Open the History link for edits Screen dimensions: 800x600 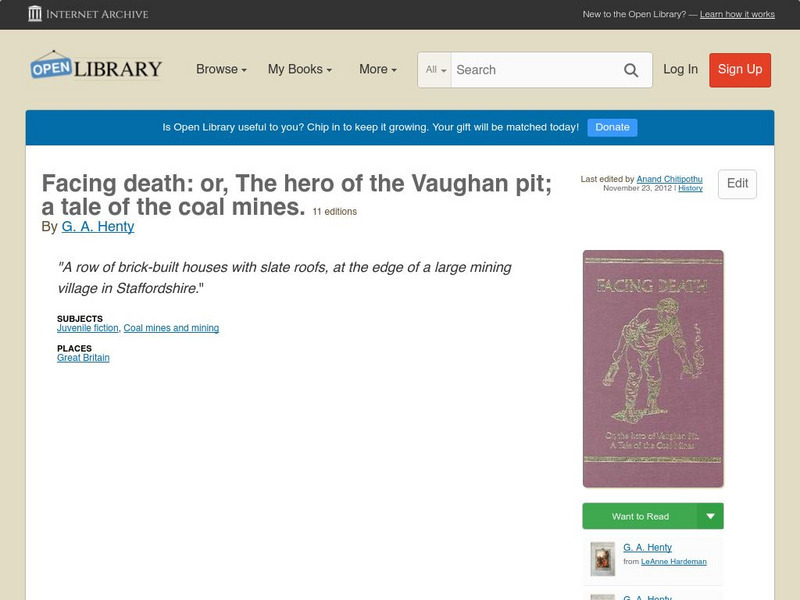(690, 188)
